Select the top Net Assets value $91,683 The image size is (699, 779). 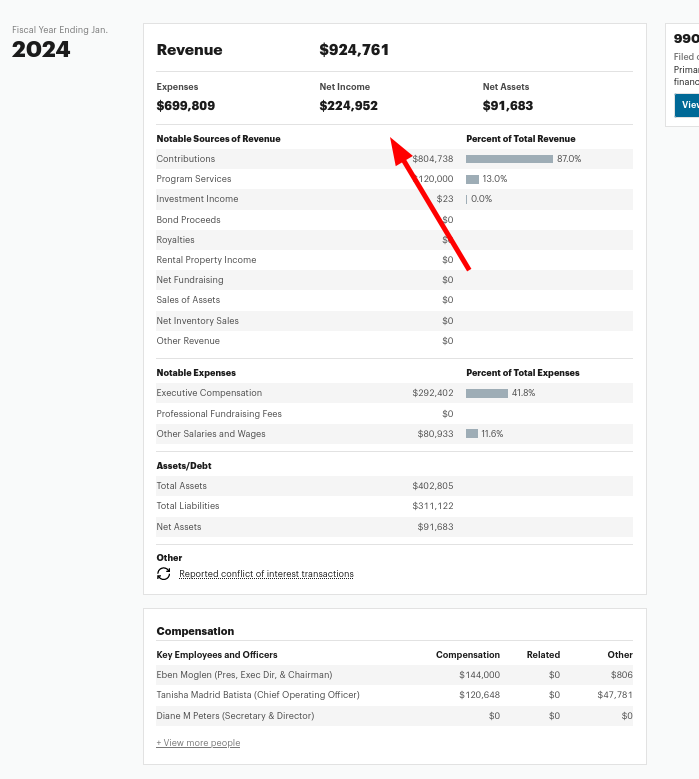508,106
